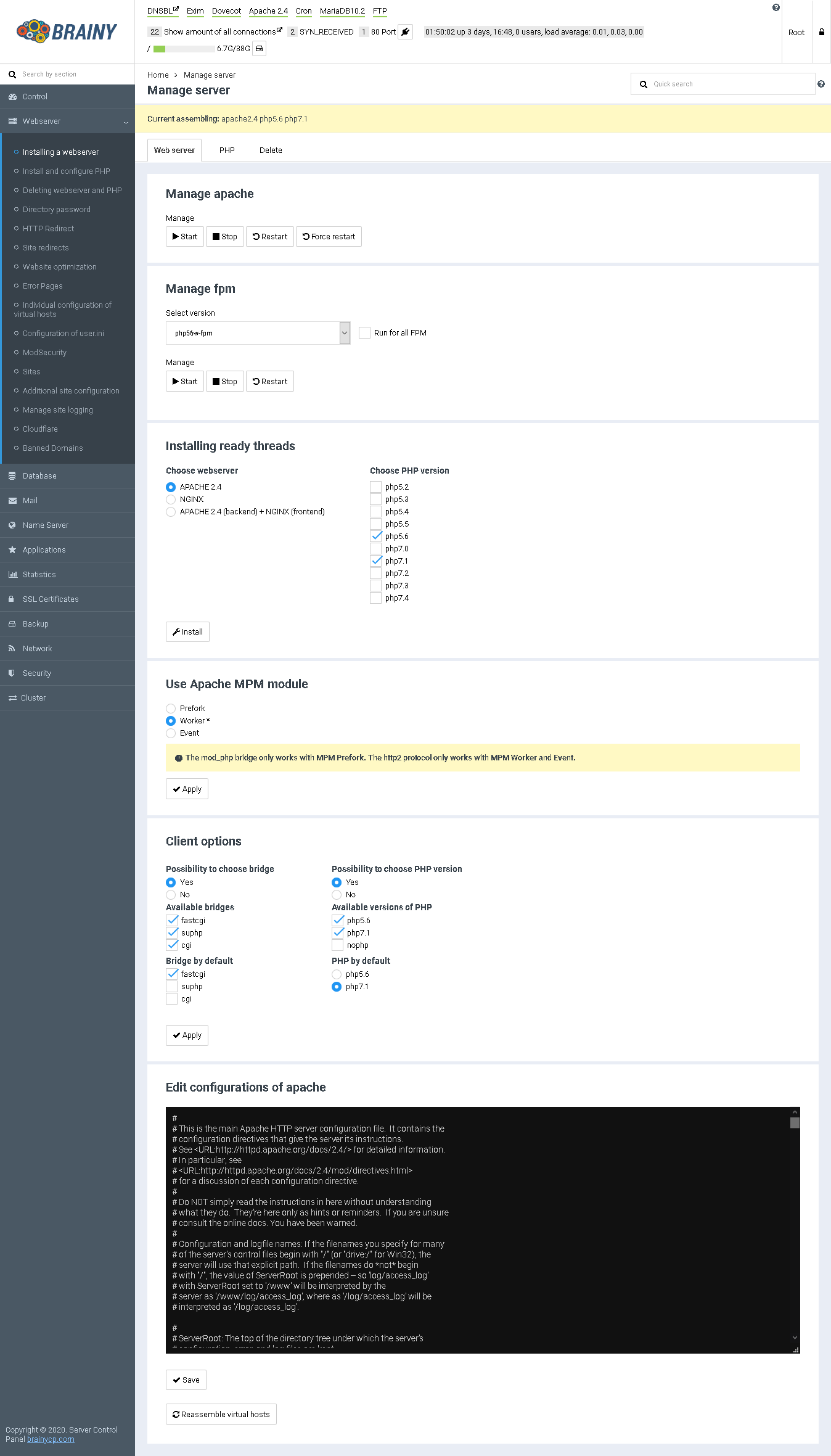Open Cloudflare sidebar item
Viewport: 831px width, 1456px height.
[x=40, y=429]
